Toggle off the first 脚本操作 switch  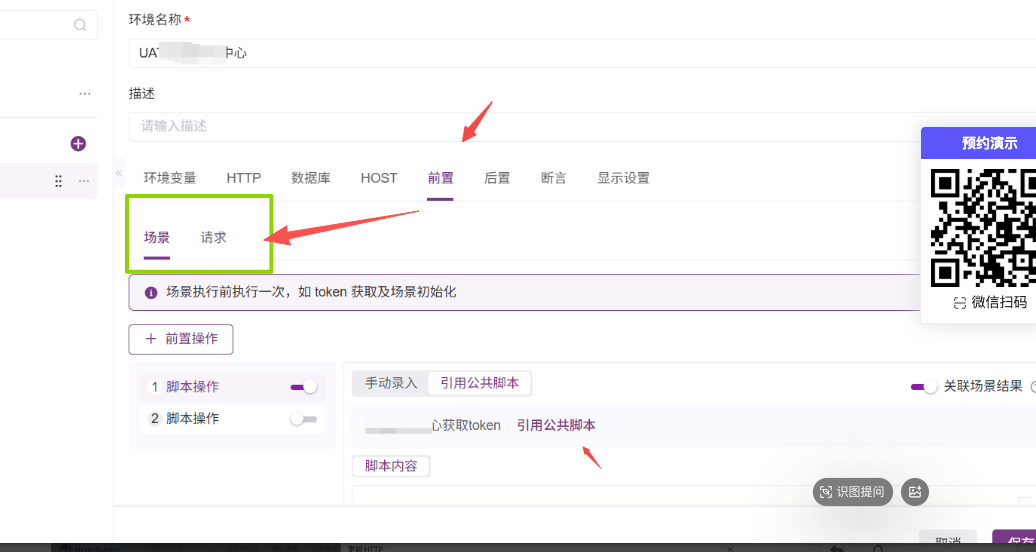pos(303,387)
